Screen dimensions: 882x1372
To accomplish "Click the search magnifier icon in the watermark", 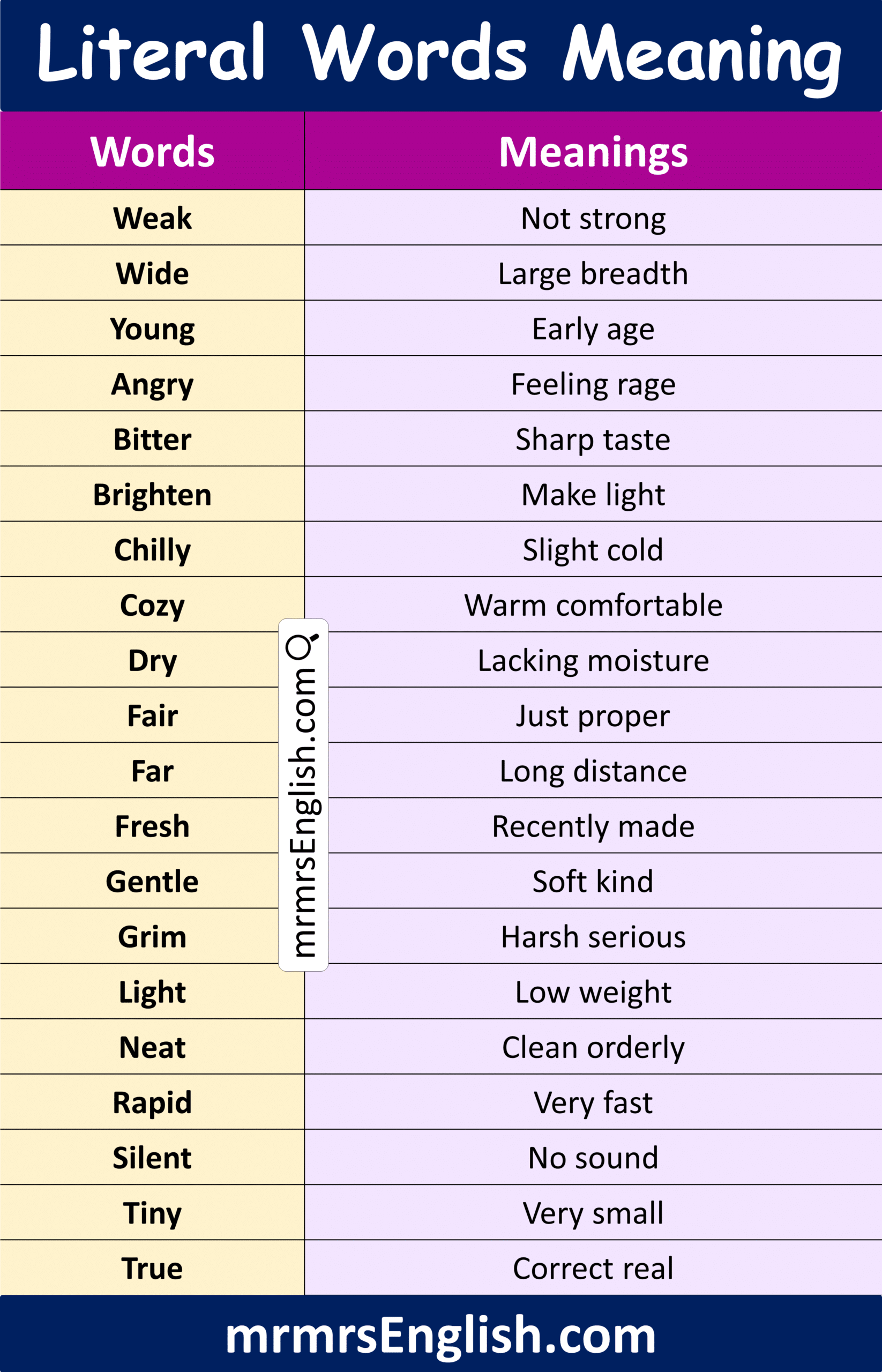I will (302, 646).
